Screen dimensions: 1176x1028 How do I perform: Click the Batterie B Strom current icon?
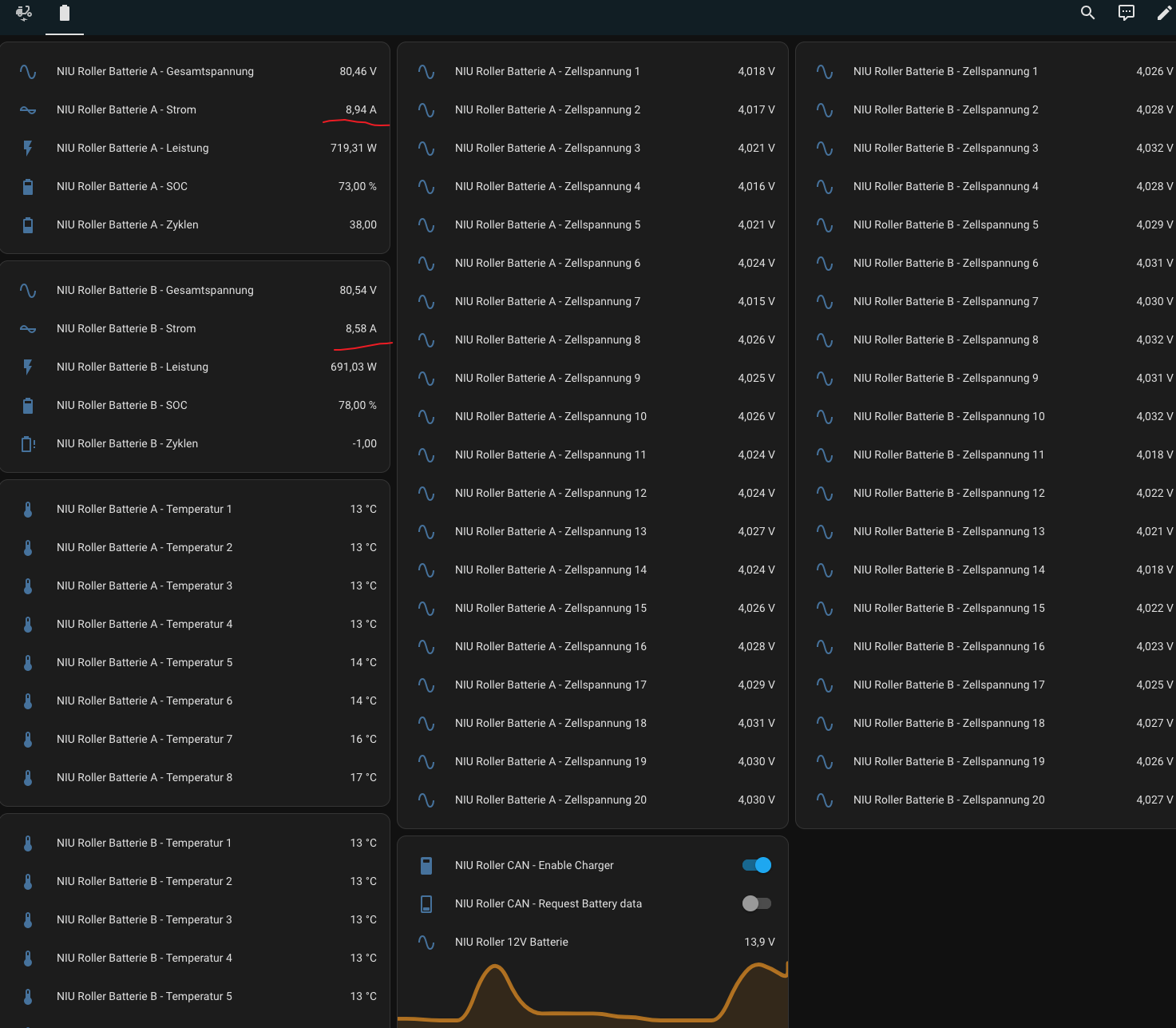tap(28, 328)
